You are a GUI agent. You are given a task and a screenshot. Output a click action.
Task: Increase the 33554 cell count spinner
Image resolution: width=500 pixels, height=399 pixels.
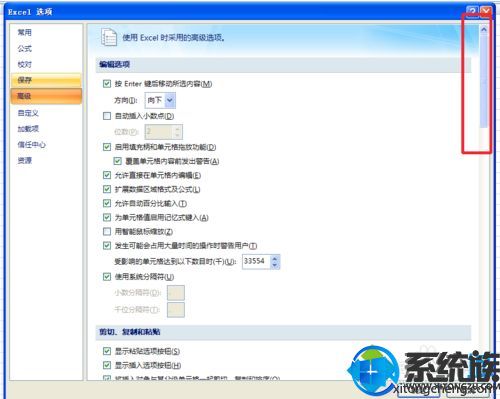(x=275, y=258)
